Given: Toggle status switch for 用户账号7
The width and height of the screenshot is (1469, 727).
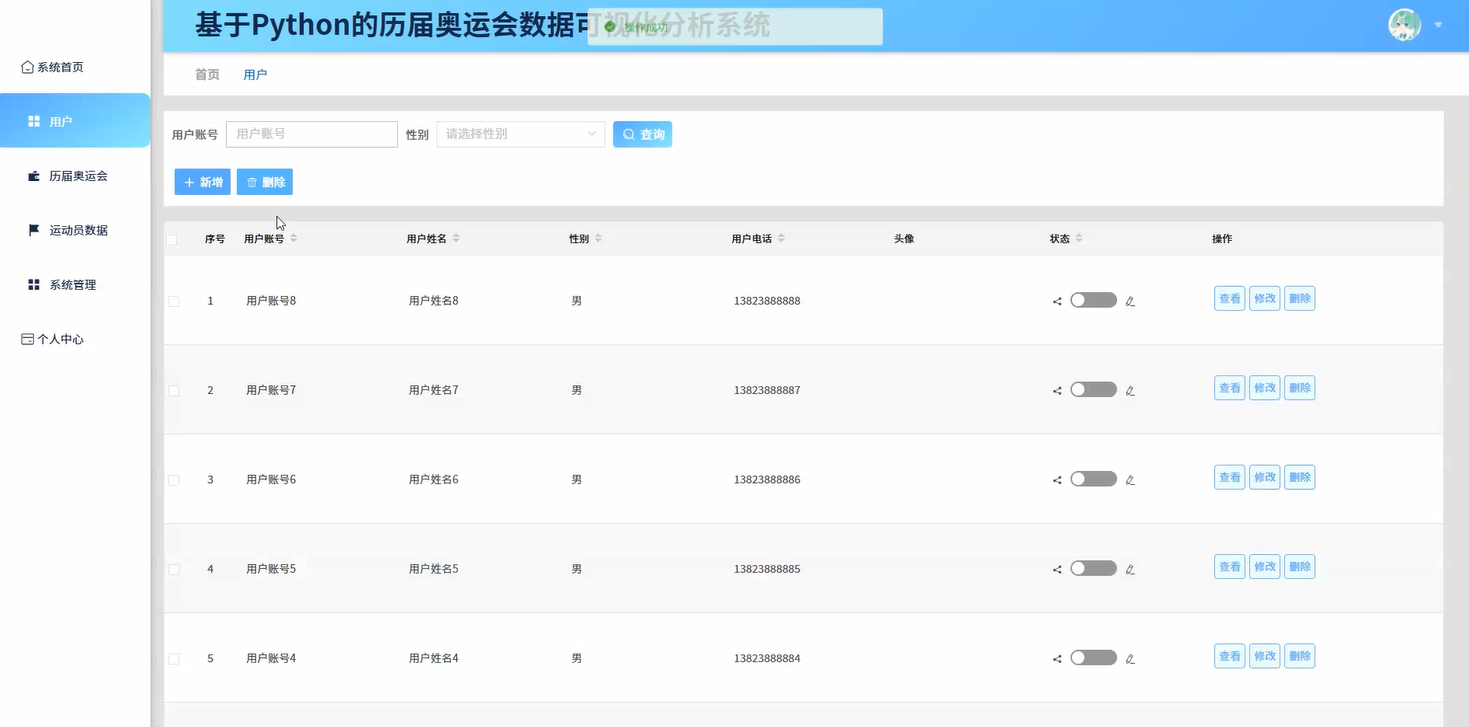Looking at the screenshot, I should coord(1093,389).
